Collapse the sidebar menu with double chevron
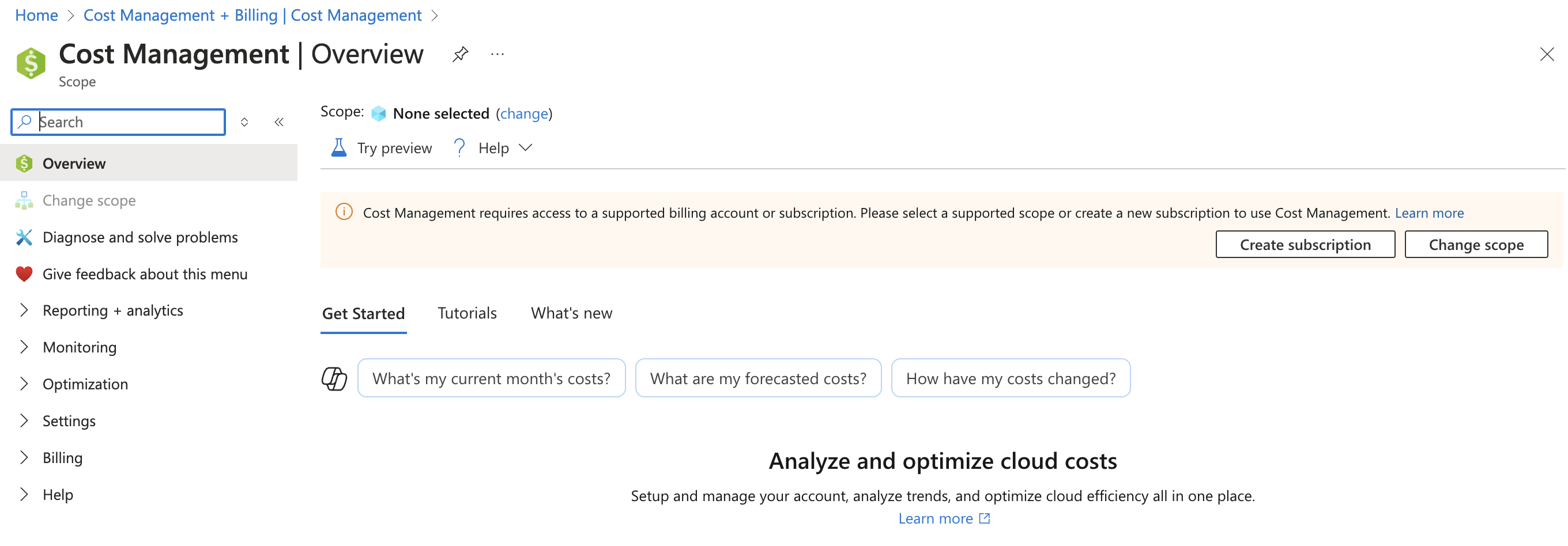This screenshot has height=546, width=1568. tap(279, 122)
